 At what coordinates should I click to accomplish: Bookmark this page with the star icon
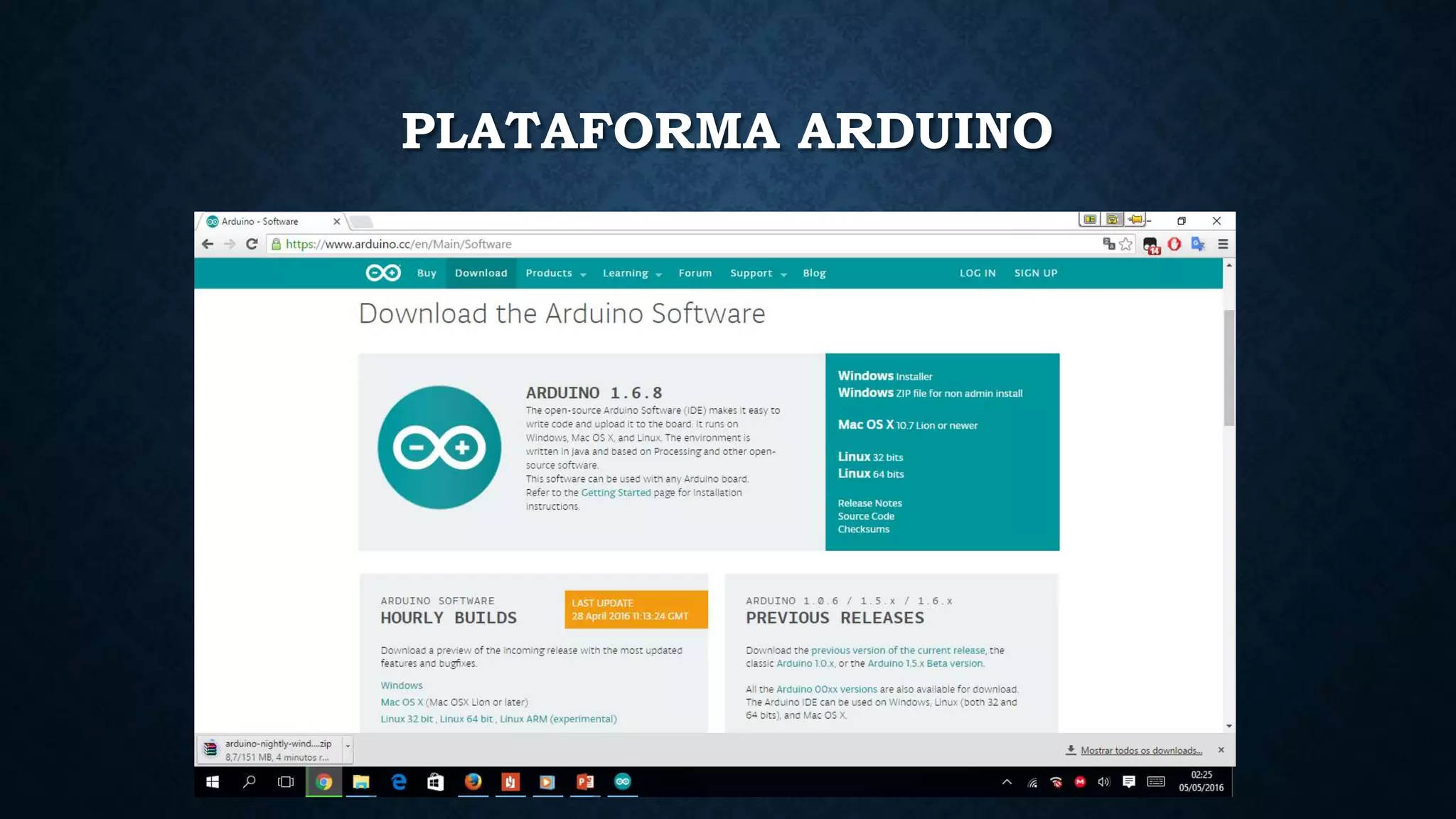[1125, 244]
